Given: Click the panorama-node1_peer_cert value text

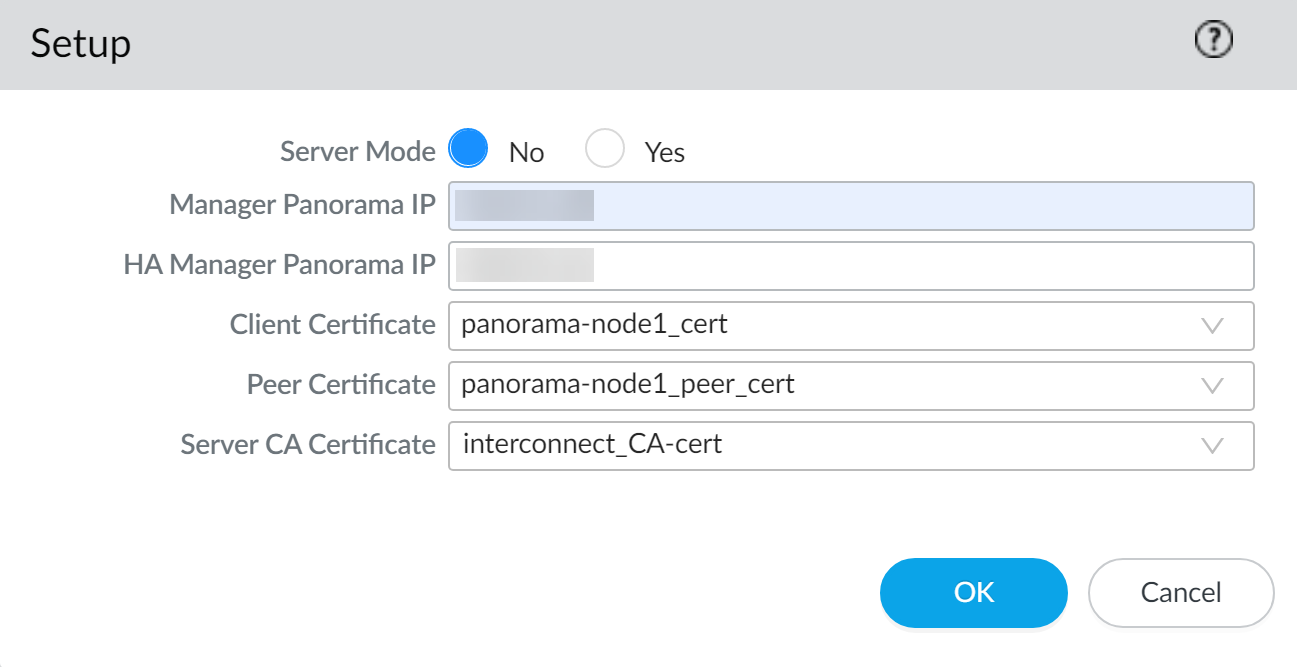Looking at the screenshot, I should pos(628,385).
